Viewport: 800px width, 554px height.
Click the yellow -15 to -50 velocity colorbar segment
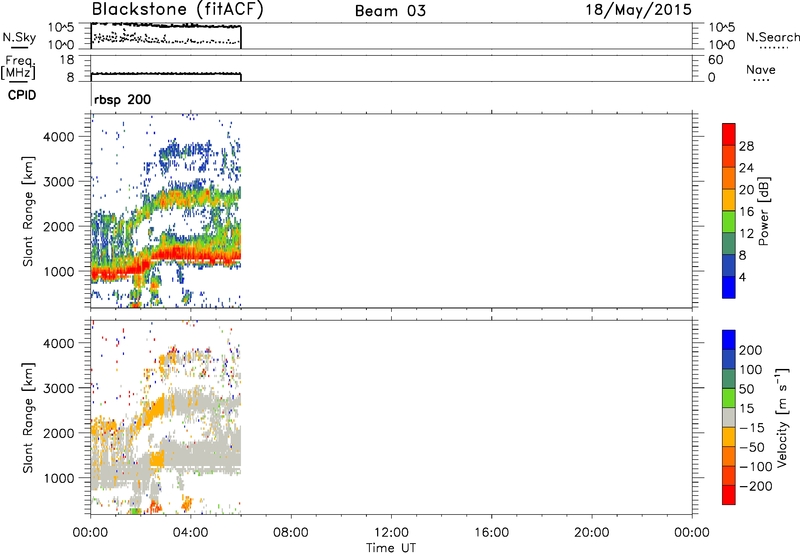[x=729, y=437]
